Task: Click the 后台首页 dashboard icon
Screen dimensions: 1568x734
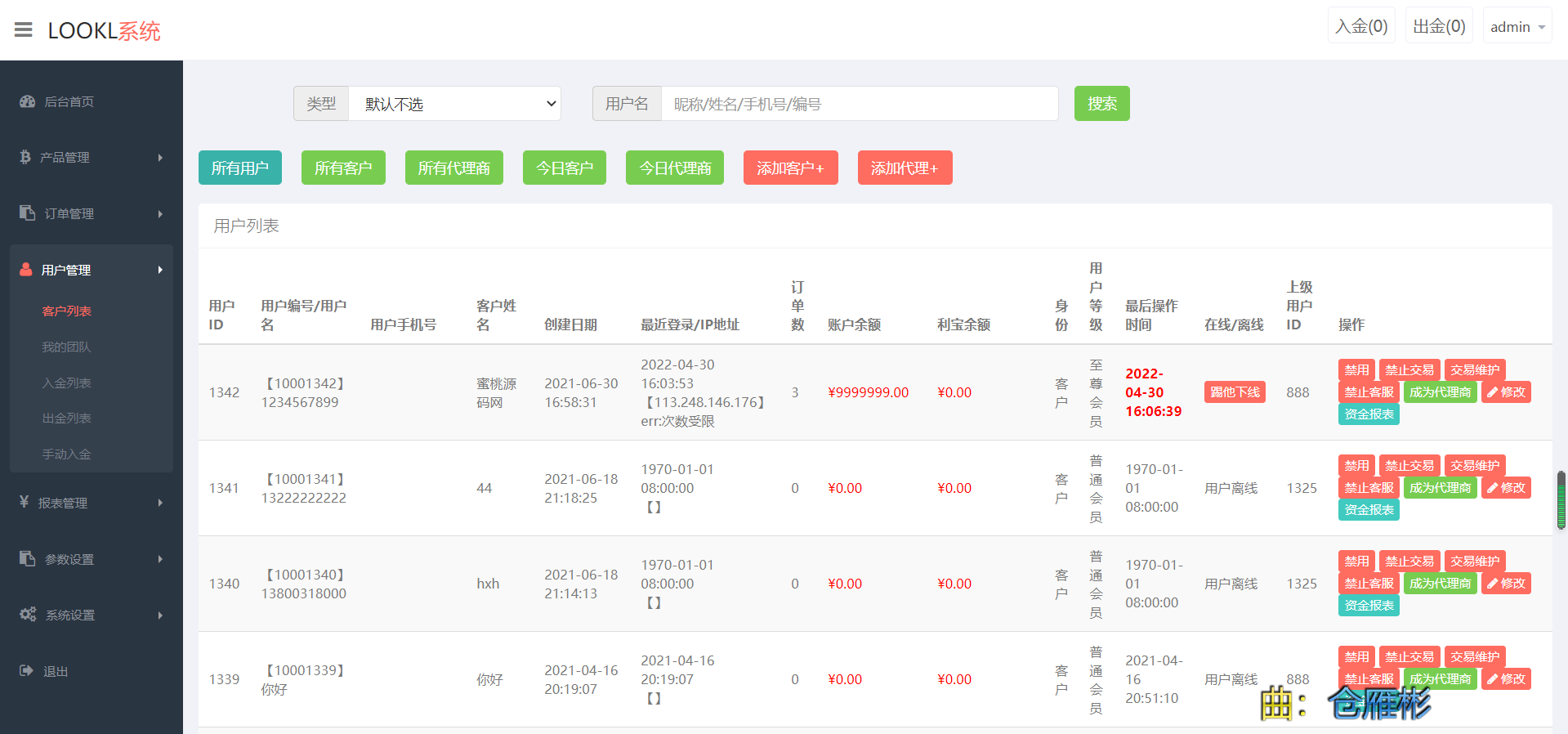Action: click(27, 101)
